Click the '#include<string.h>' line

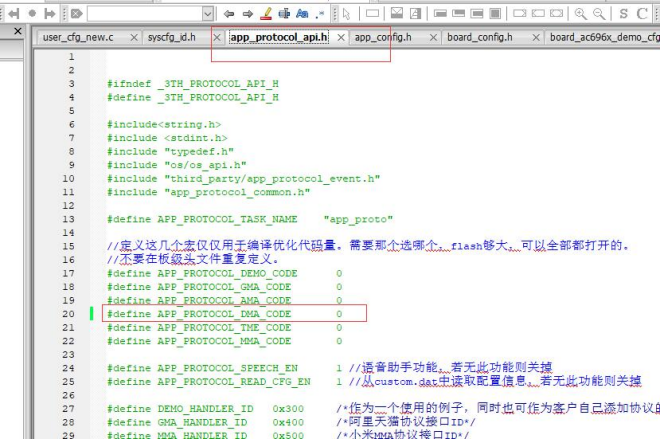coord(164,125)
